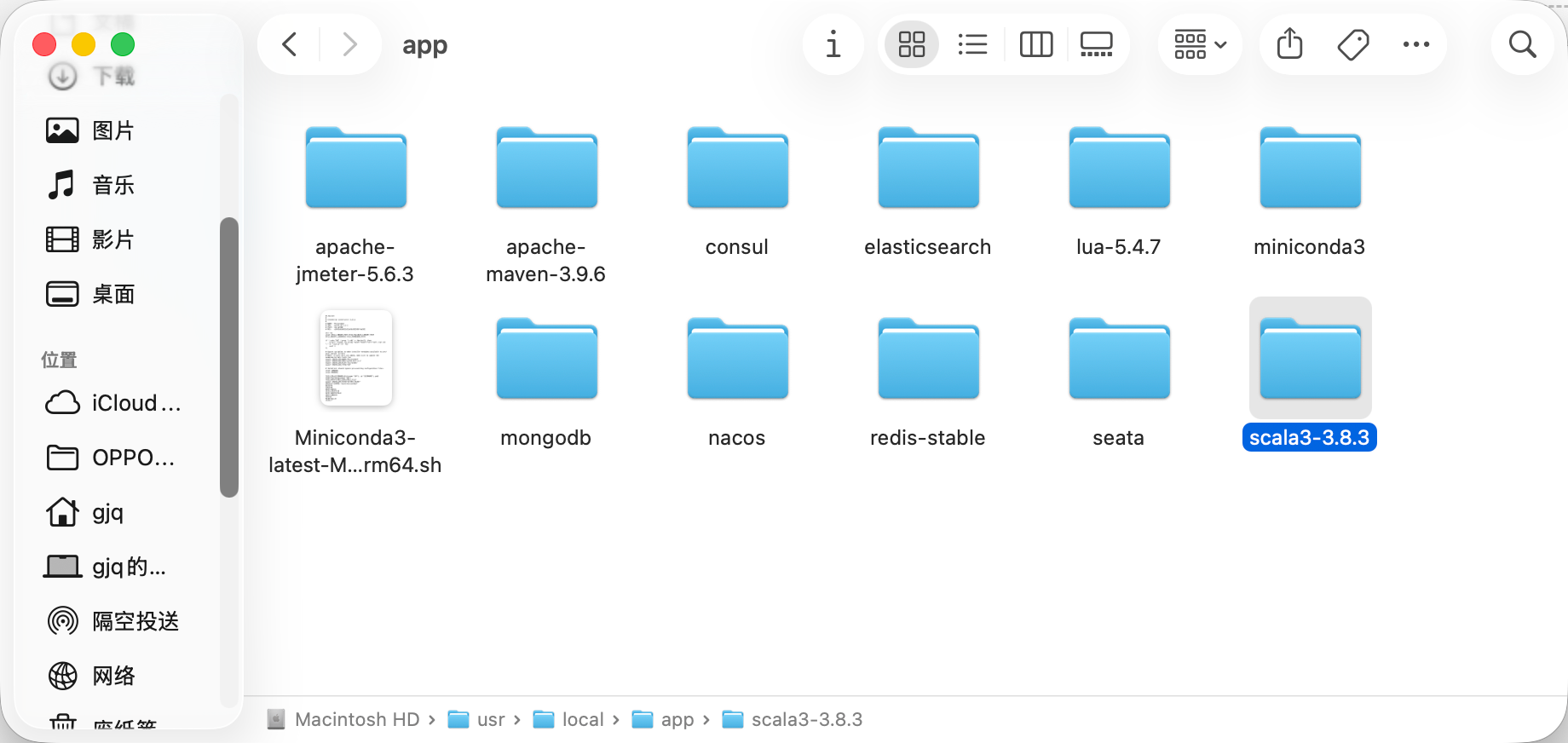Click the Share toolbar button
Viewport: 1568px width, 743px height.
tap(1290, 44)
